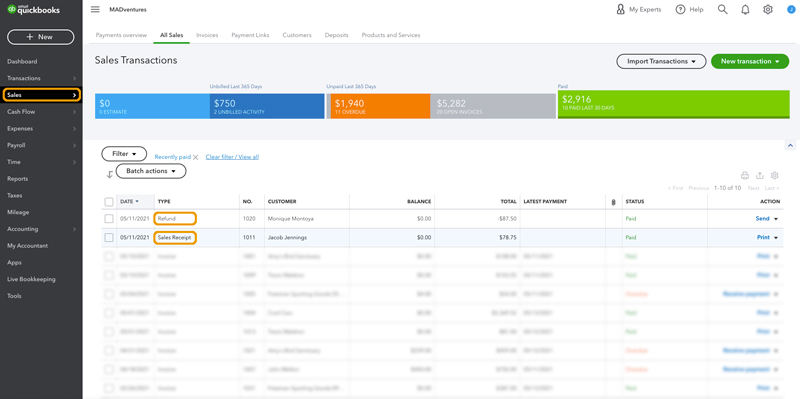Click the export icon above the table
Image resolution: width=800 pixels, height=399 pixels.
coord(760,176)
